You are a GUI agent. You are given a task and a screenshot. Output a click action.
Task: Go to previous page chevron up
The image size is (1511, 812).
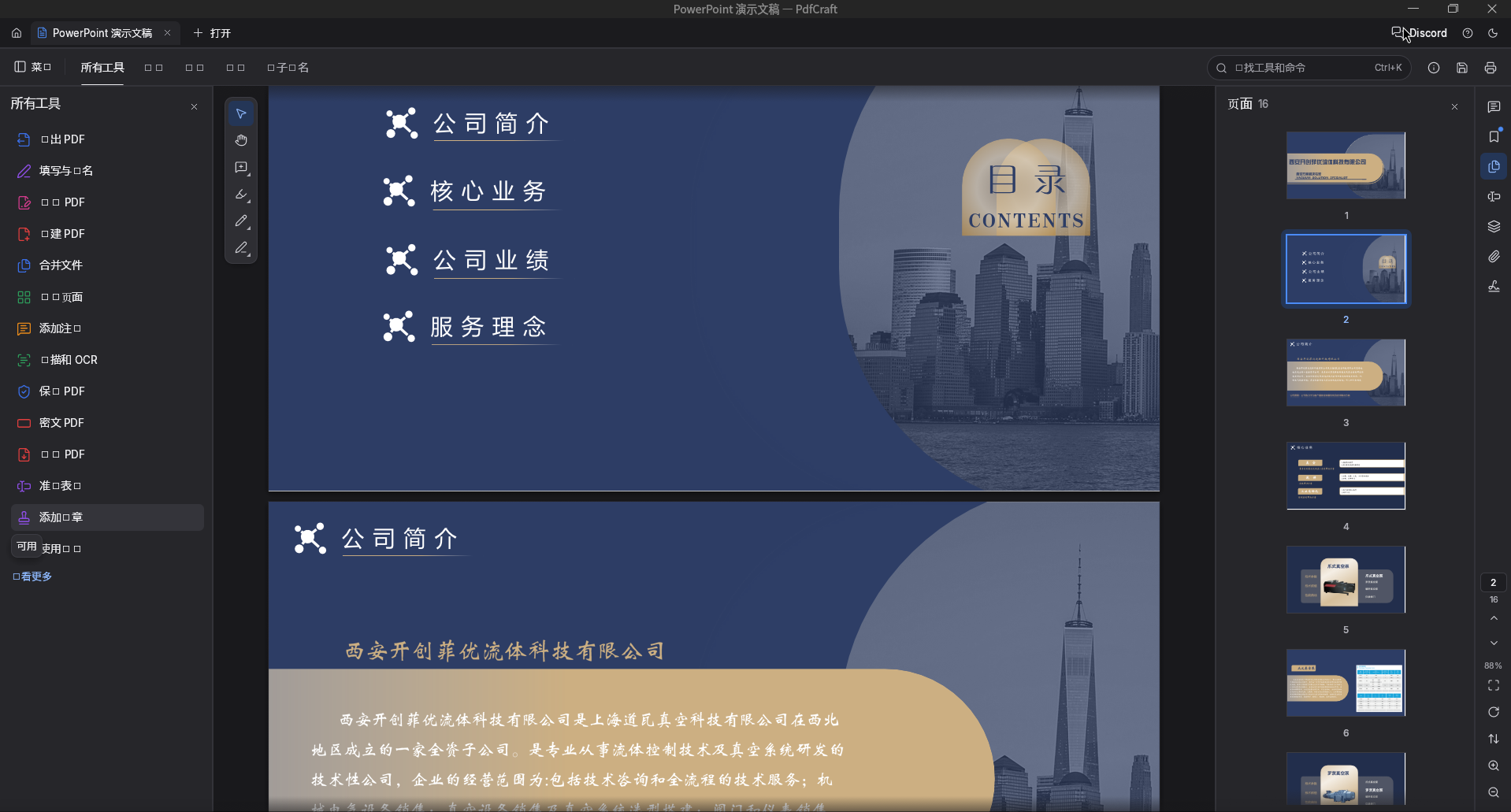click(x=1494, y=618)
